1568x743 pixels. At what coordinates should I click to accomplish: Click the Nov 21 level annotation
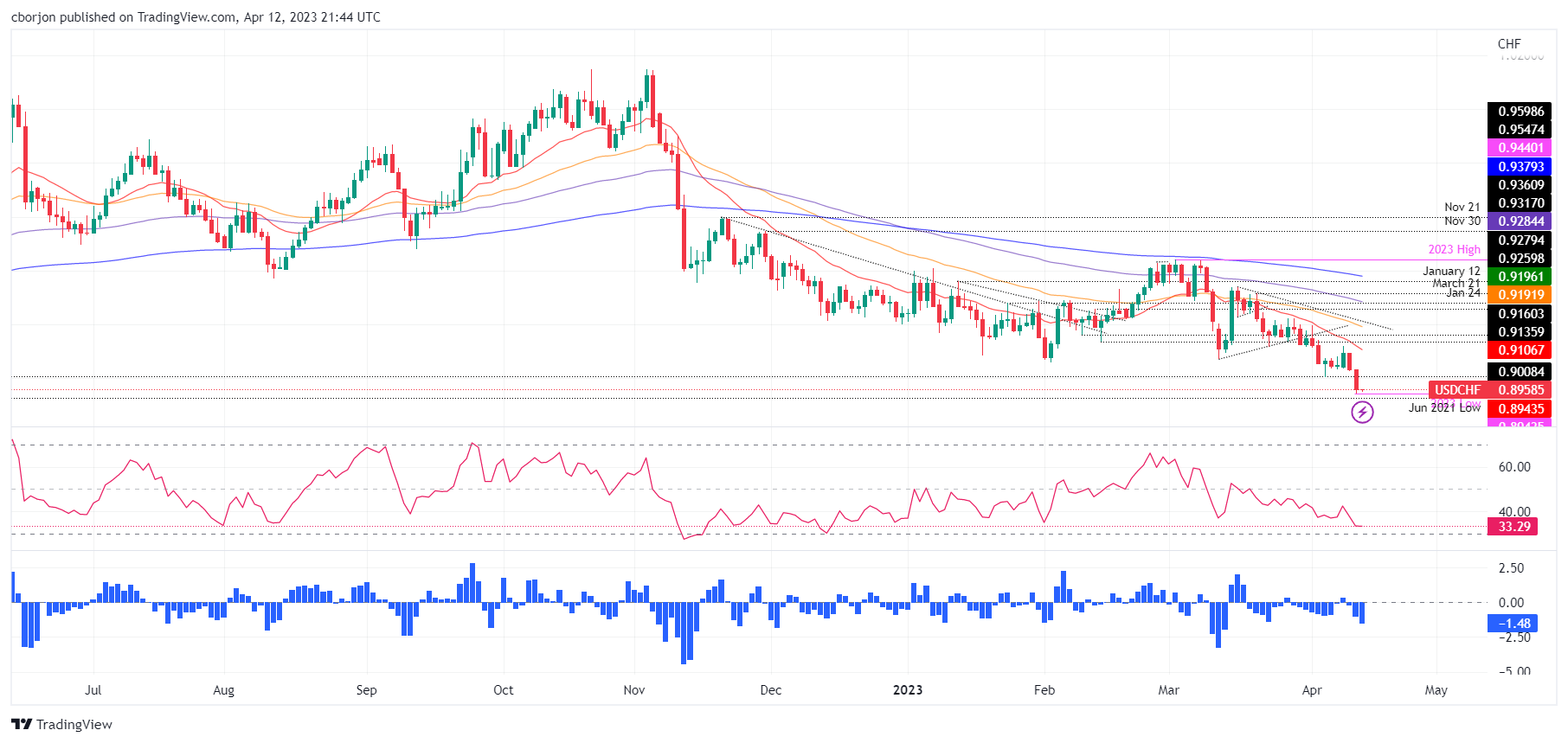click(x=1462, y=207)
